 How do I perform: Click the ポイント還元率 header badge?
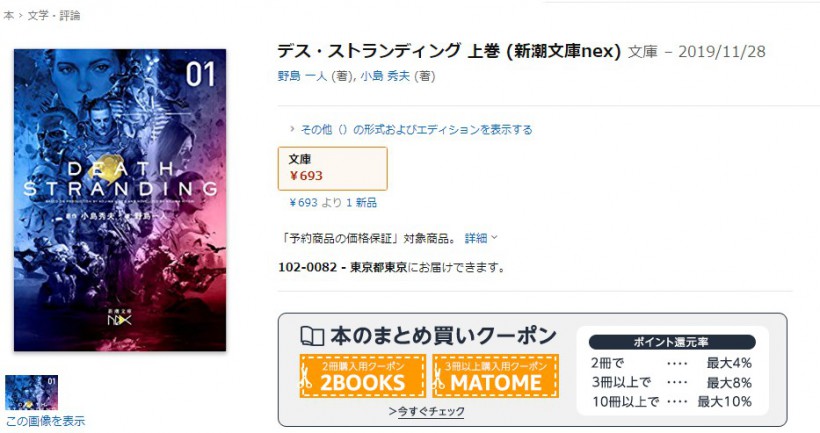point(672,343)
